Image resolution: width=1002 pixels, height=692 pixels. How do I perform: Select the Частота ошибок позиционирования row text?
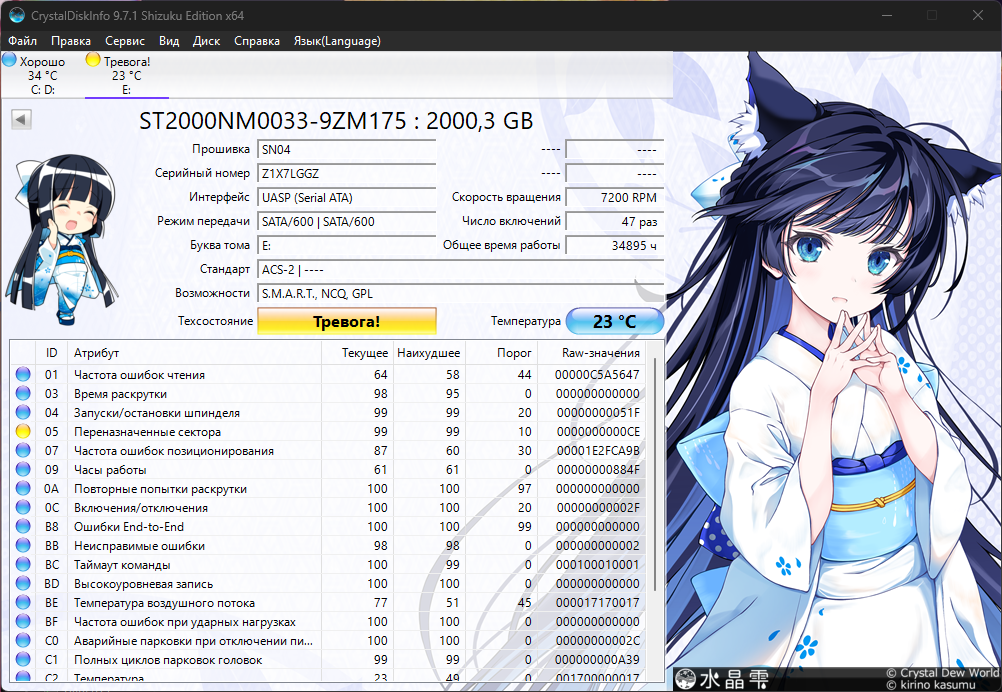point(174,451)
